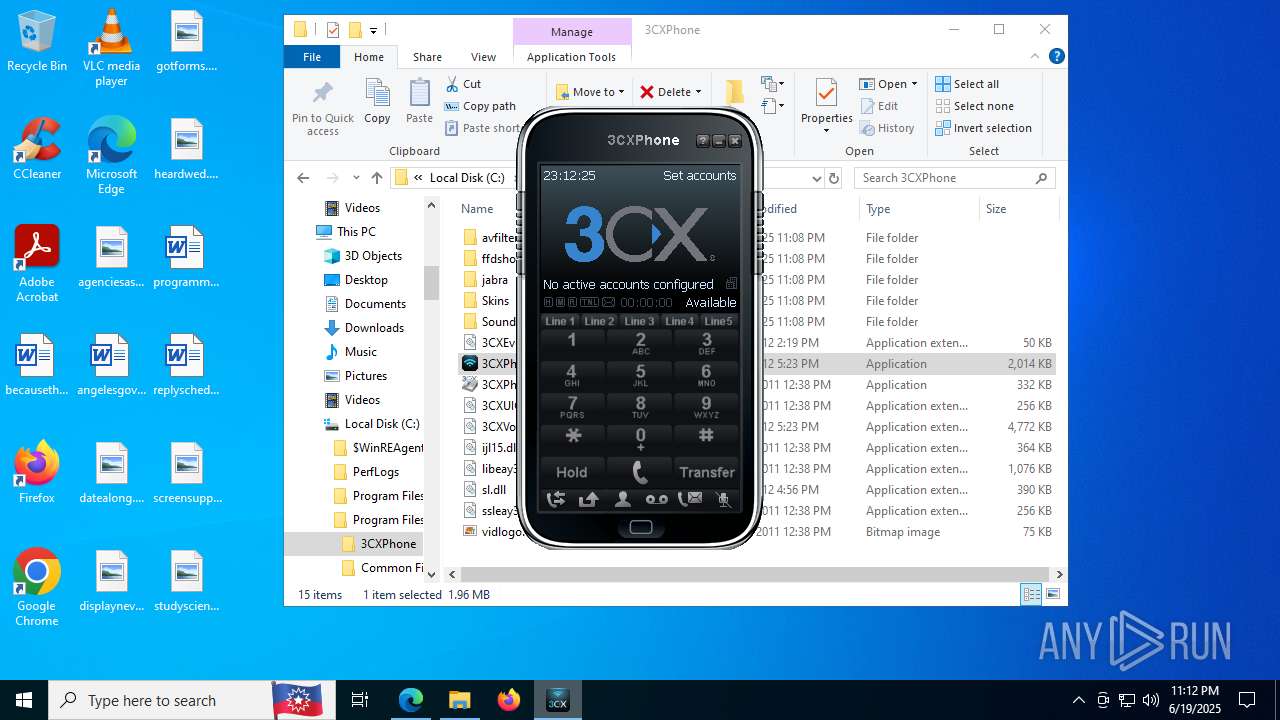Screen dimensions: 1280x720
Task: Click Transfer button on 3CXPhone
Action: click(706, 472)
